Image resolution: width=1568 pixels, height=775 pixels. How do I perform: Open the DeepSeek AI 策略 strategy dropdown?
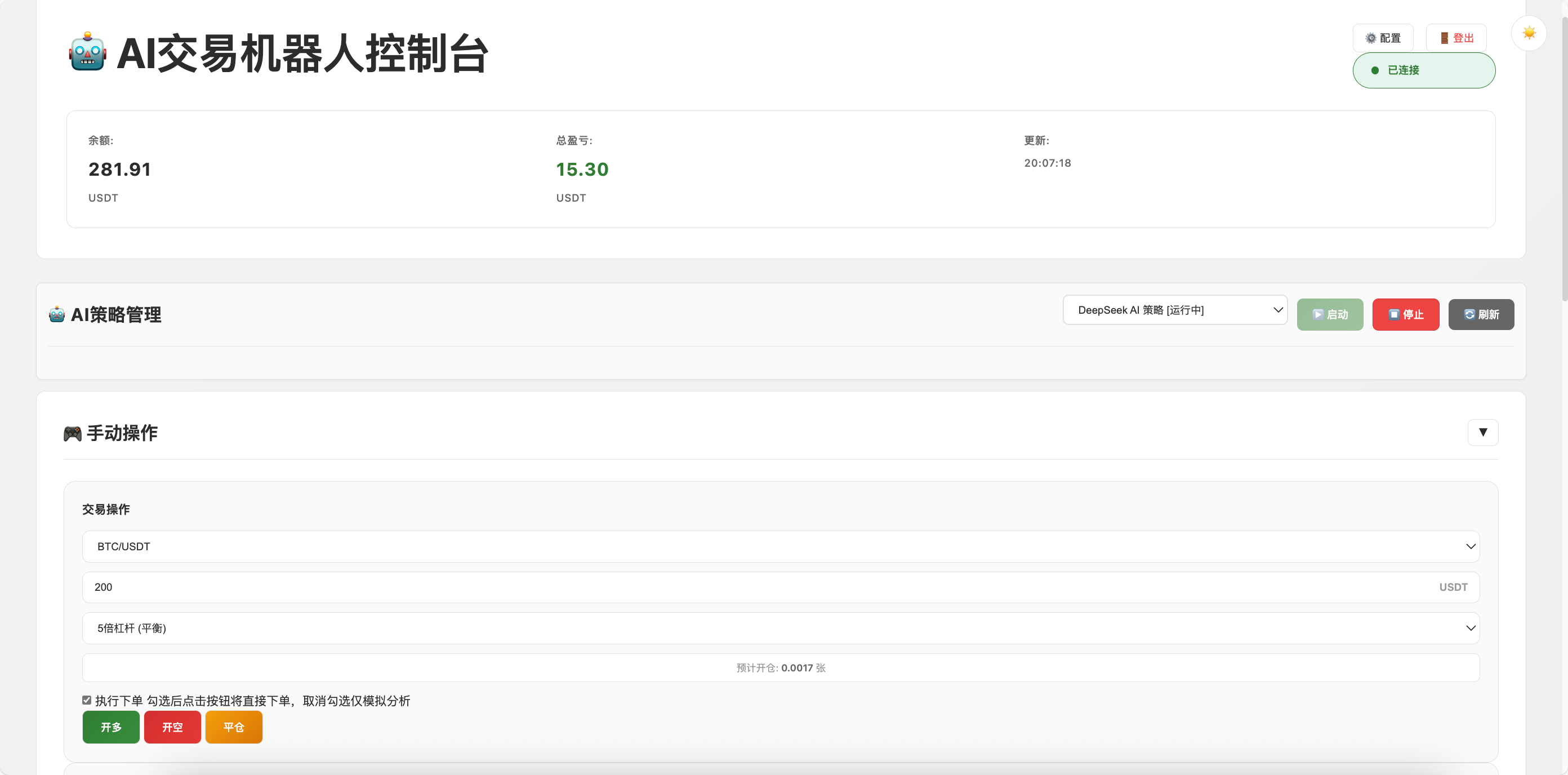click(x=1175, y=310)
